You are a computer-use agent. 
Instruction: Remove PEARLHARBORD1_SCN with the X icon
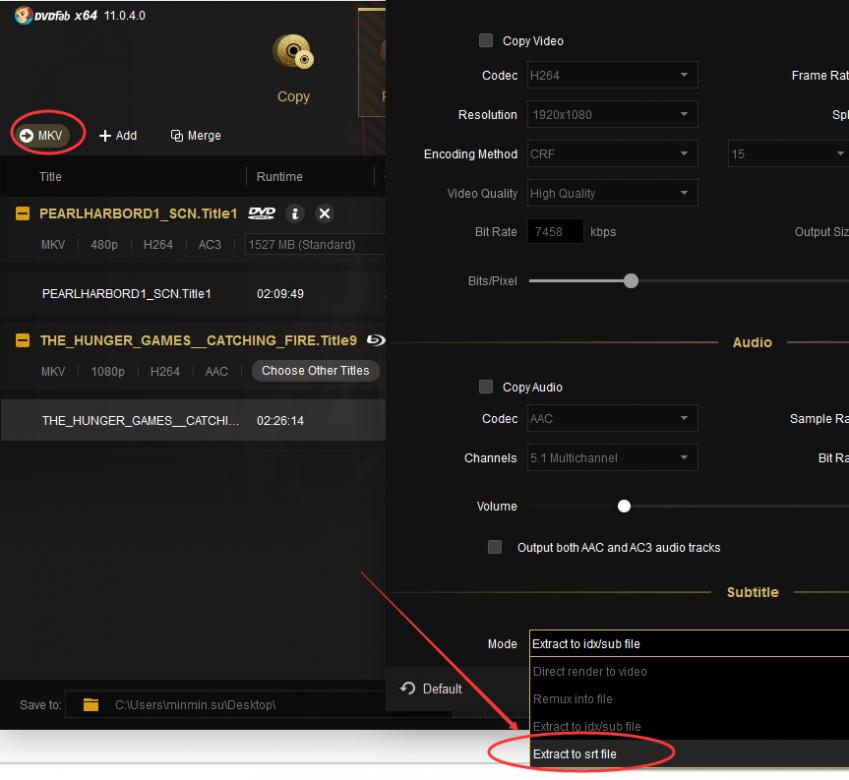[x=324, y=213]
